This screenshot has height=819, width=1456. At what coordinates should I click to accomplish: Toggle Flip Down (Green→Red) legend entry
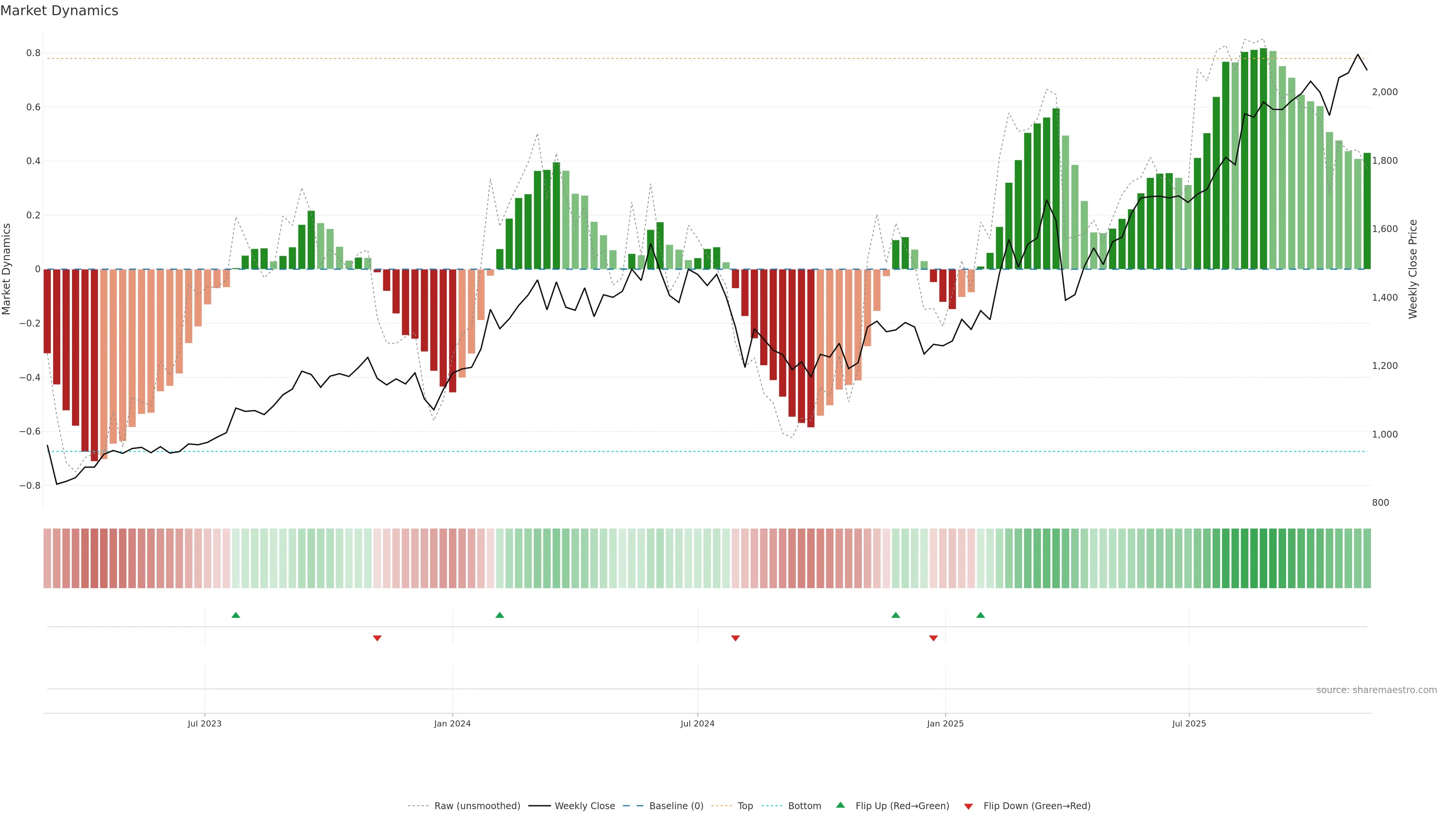(x=1037, y=806)
